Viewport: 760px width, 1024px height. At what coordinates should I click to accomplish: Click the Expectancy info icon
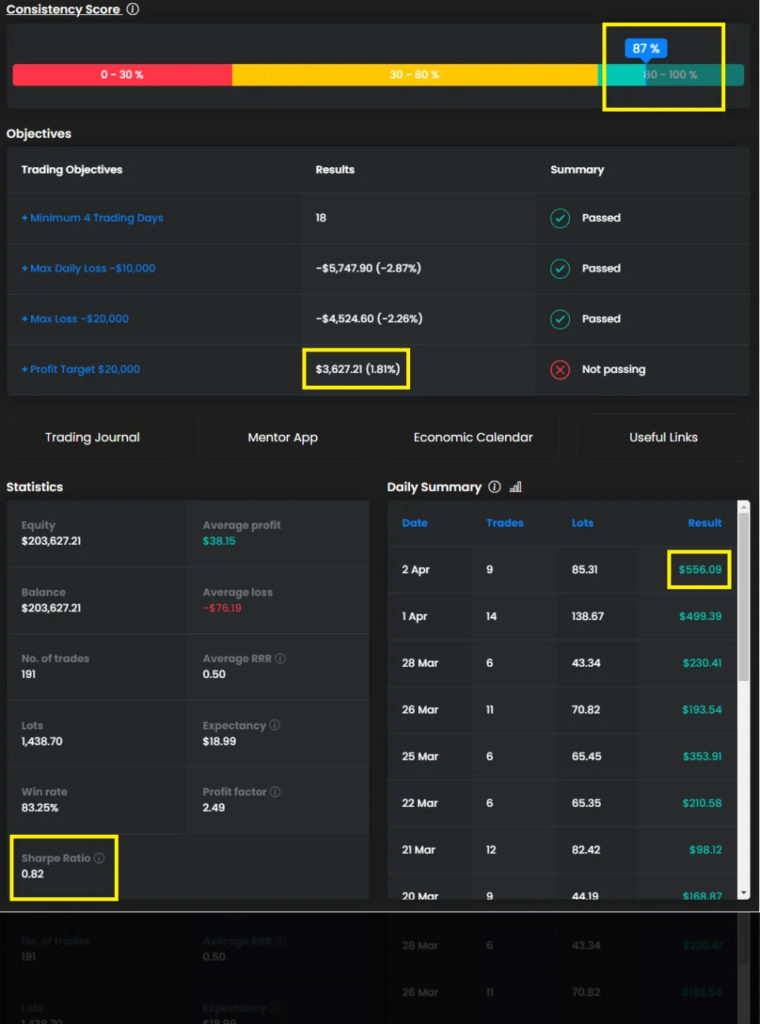click(x=275, y=725)
